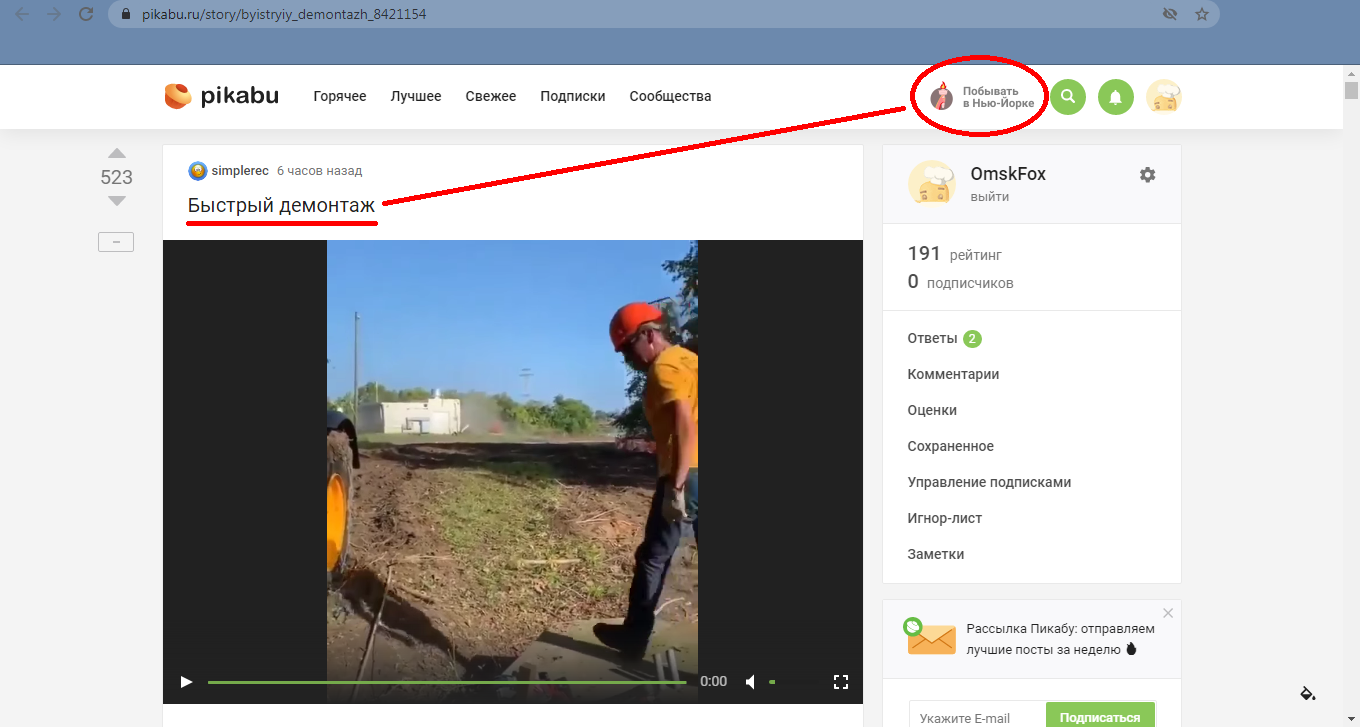Reload the page in browser
The image size is (1360, 727).
[86, 15]
